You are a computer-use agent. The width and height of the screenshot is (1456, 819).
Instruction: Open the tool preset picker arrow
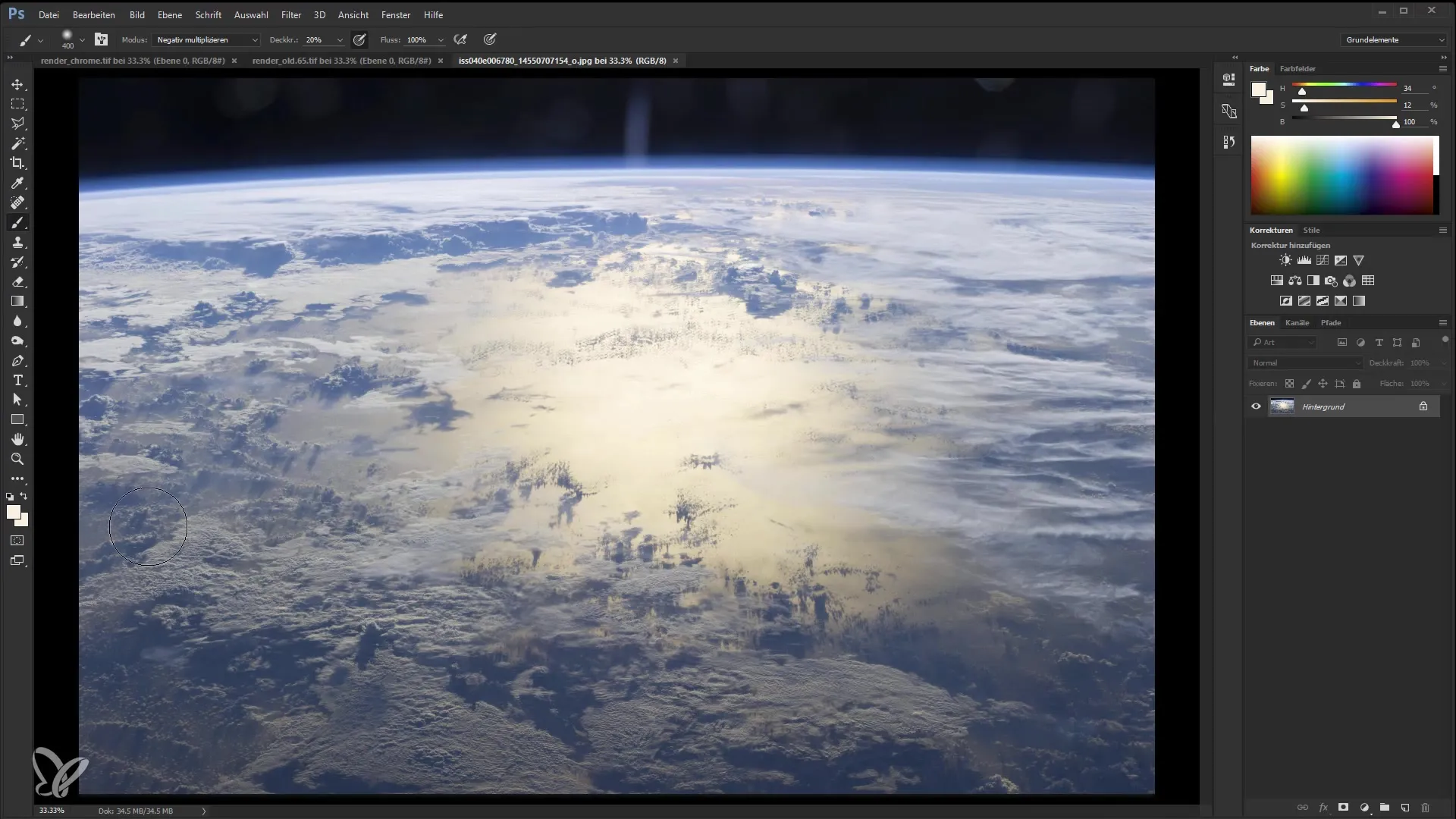click(40, 39)
